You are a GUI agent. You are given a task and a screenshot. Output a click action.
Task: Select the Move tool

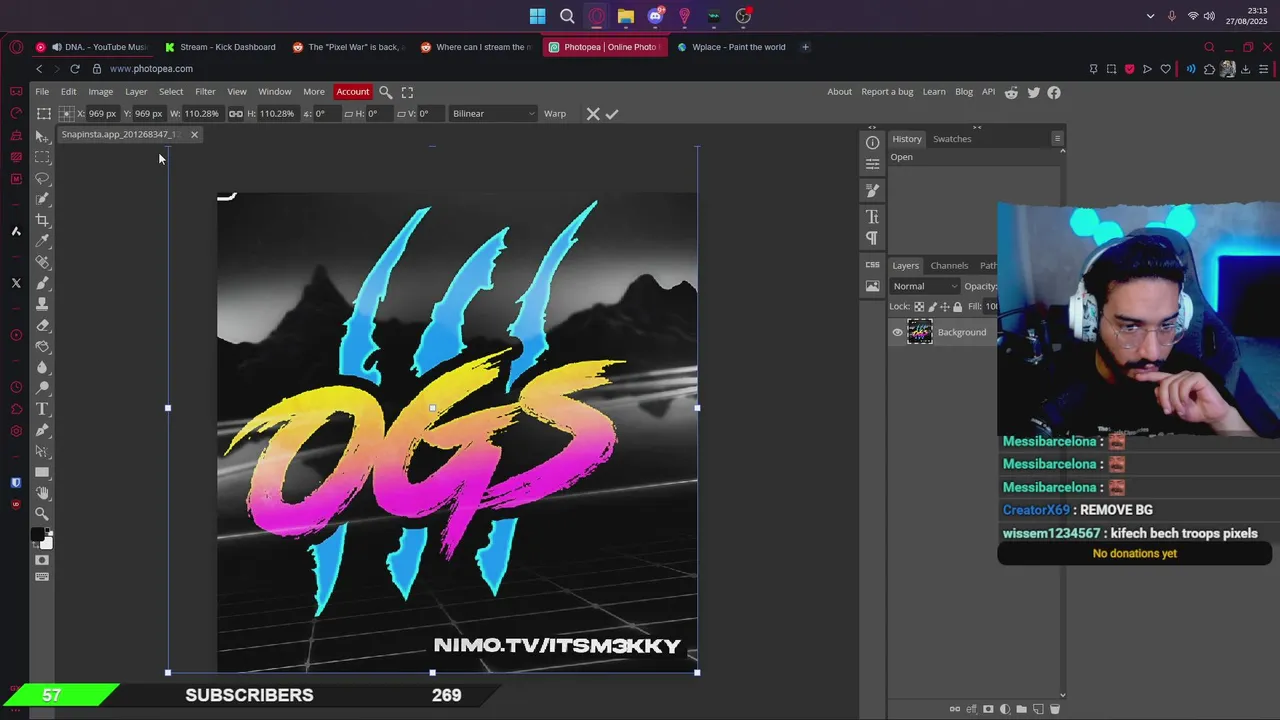pyautogui.click(x=42, y=136)
